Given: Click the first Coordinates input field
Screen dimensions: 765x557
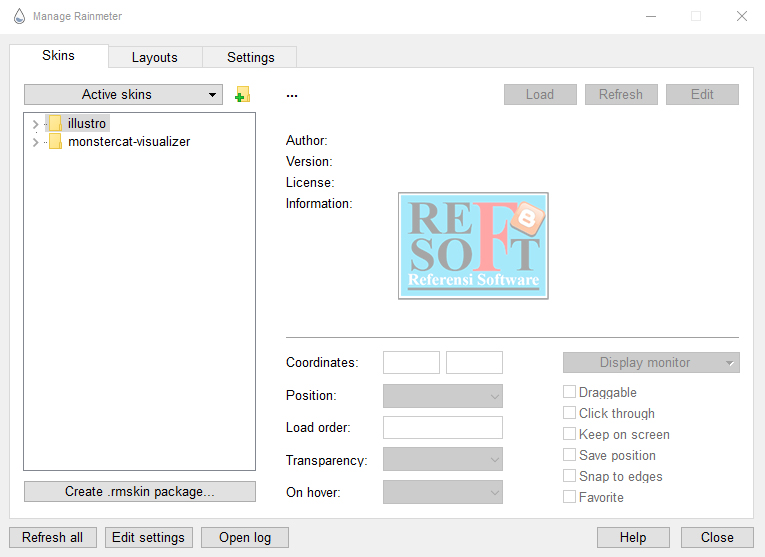Looking at the screenshot, I should [411, 362].
